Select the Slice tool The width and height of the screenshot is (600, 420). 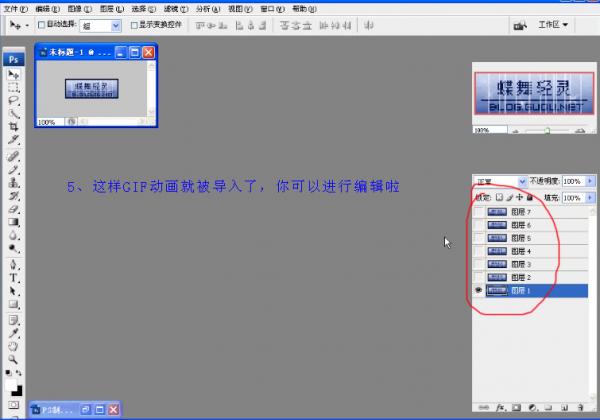13,140
